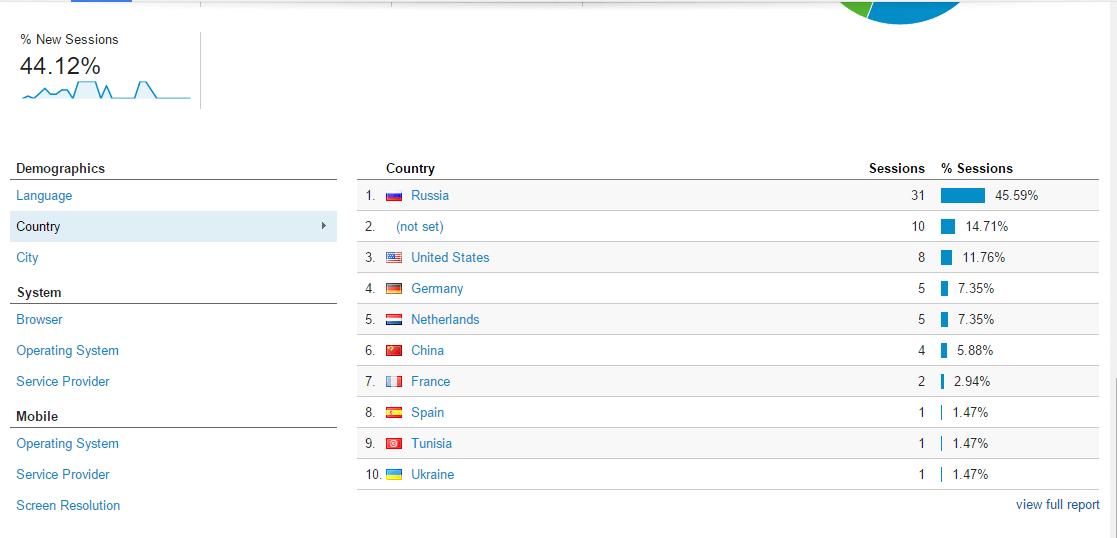The height and width of the screenshot is (538, 1117).
Task: Open the City demographics report
Action: tap(27, 257)
